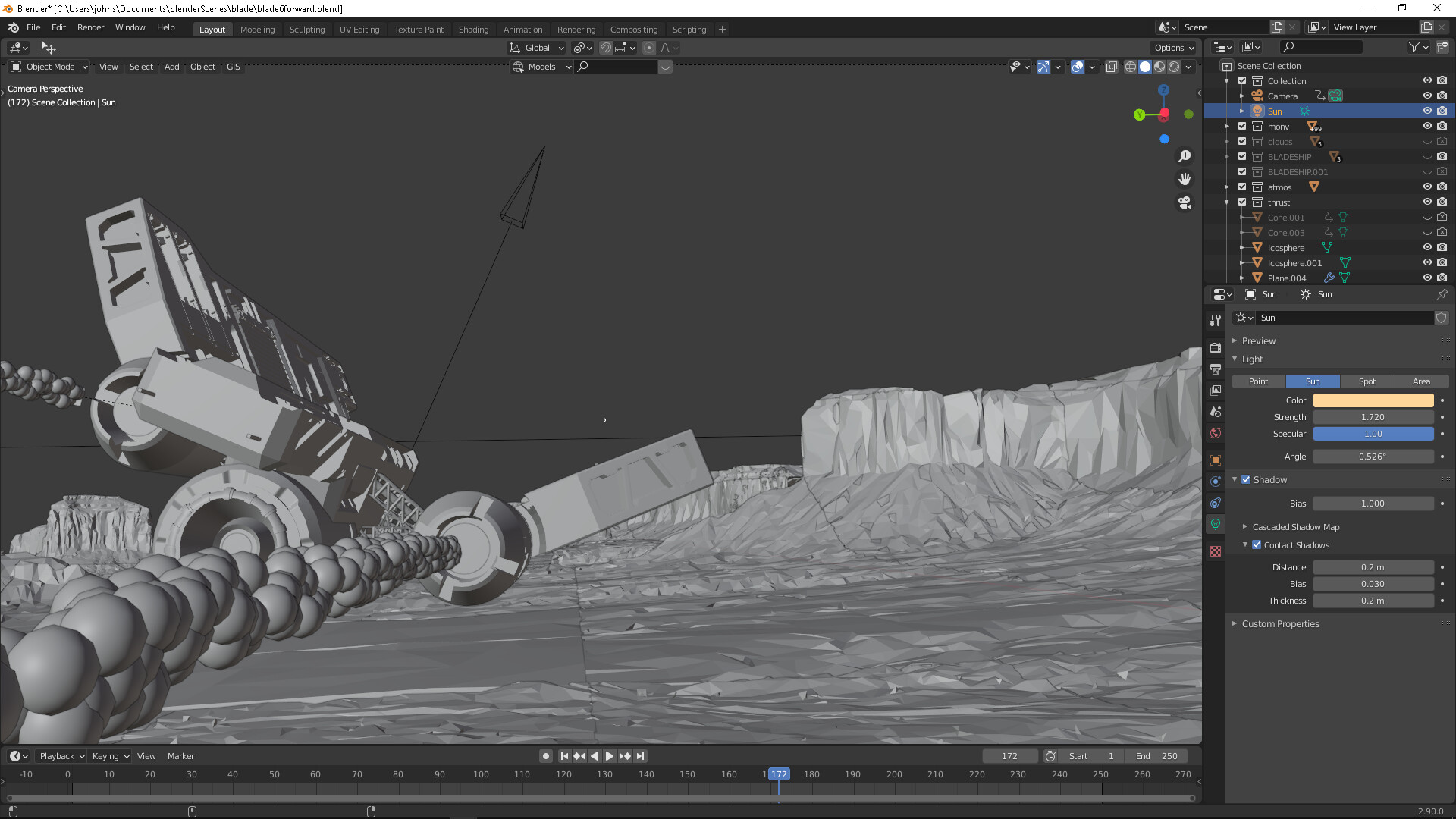The height and width of the screenshot is (819, 1456).
Task: Uncheck the Contact Shadows checkbox
Action: coord(1257,545)
